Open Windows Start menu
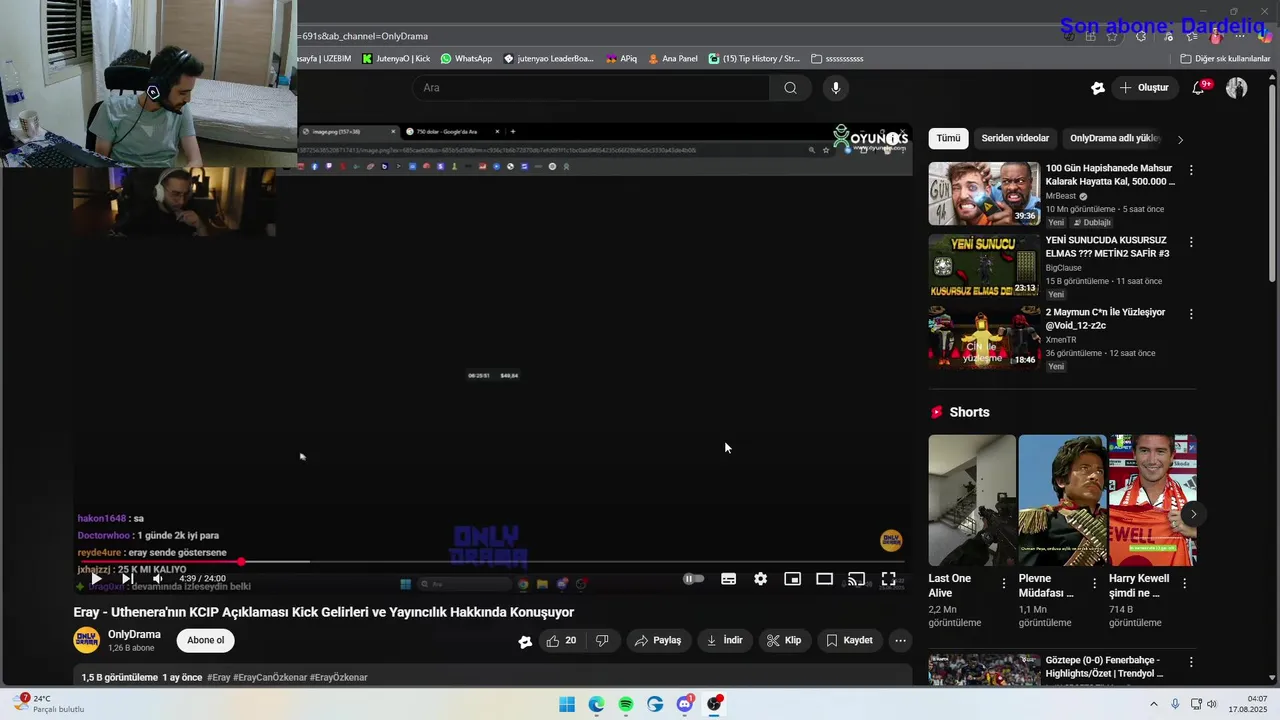 pos(567,704)
